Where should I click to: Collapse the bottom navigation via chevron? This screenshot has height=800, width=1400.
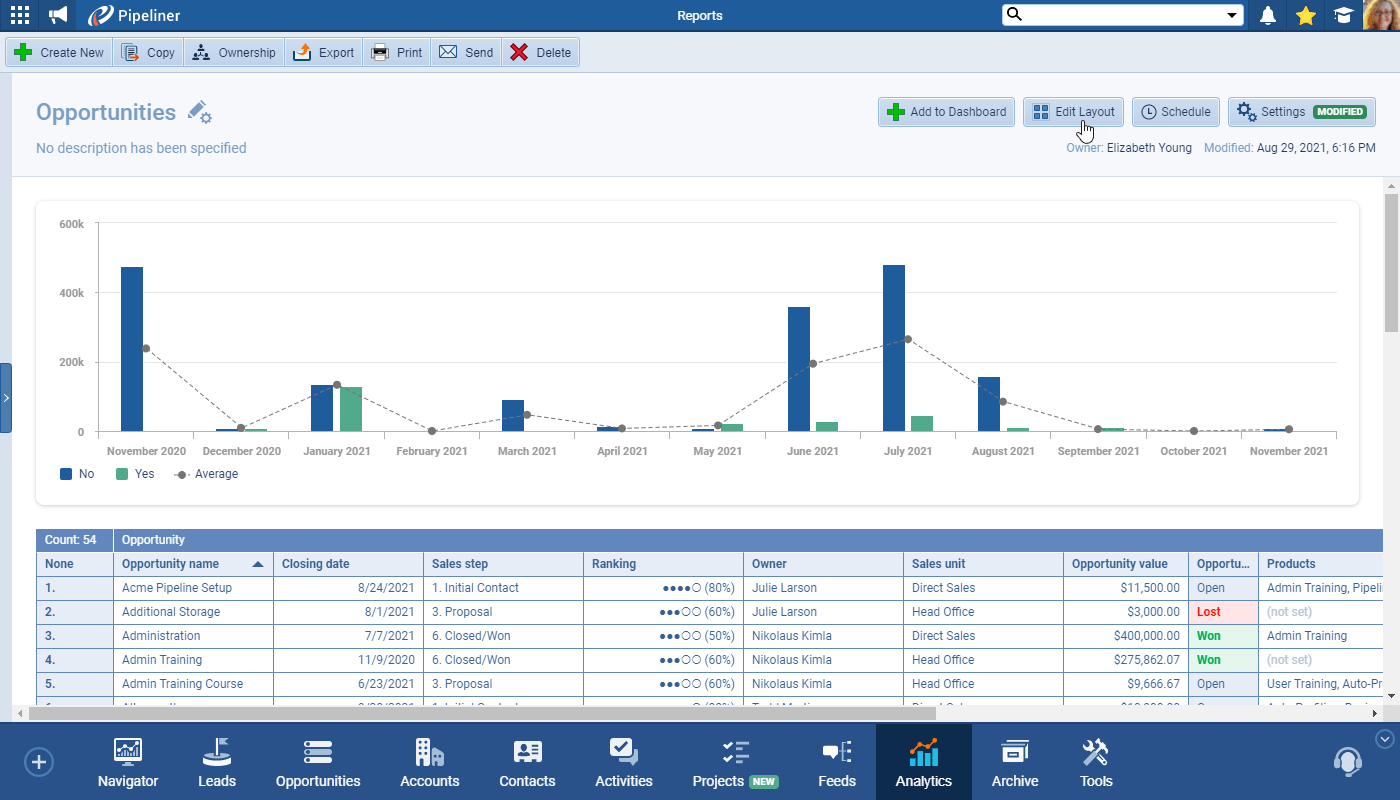point(1384,737)
